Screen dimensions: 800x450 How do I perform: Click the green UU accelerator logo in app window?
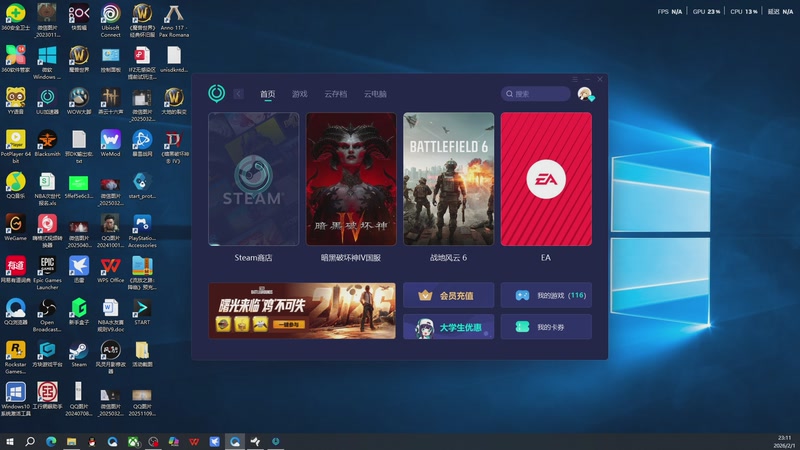pos(216,93)
